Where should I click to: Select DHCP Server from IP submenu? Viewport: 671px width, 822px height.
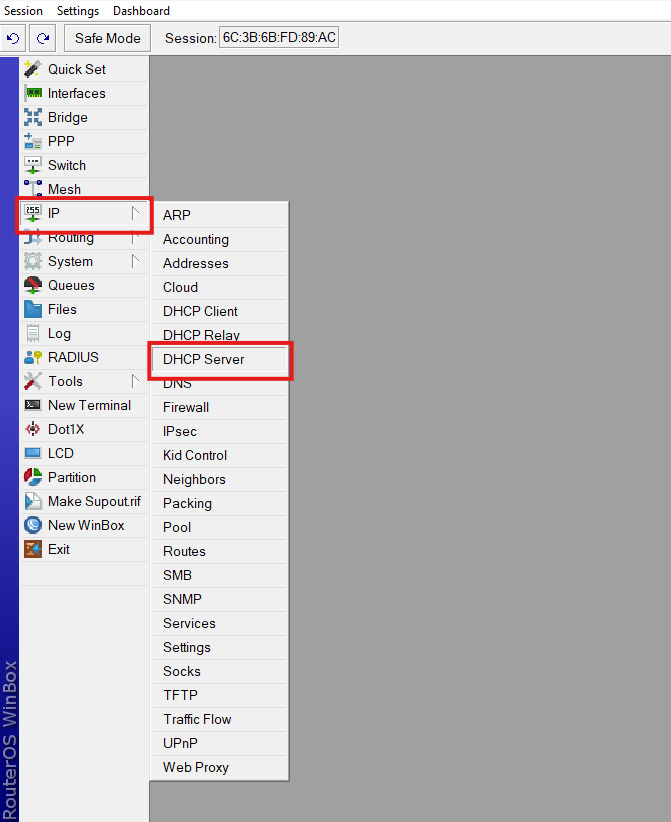click(x=220, y=360)
